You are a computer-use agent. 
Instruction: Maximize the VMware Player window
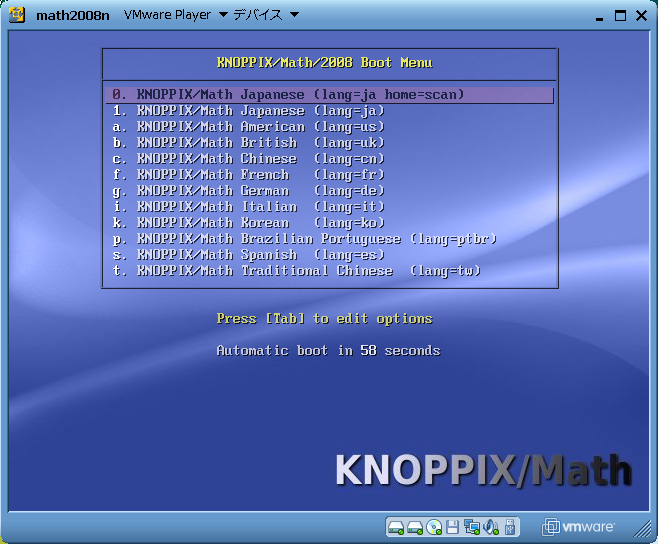pyautogui.click(x=620, y=16)
